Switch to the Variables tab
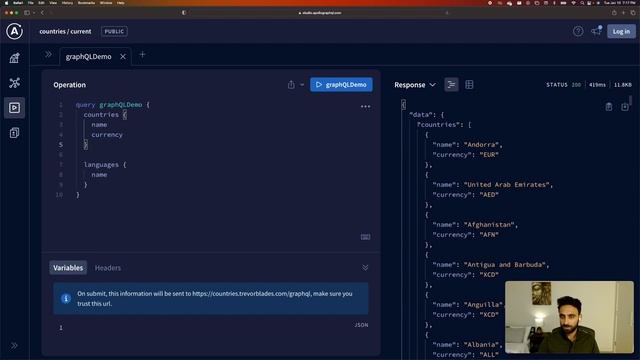The image size is (640, 360). pos(68,268)
